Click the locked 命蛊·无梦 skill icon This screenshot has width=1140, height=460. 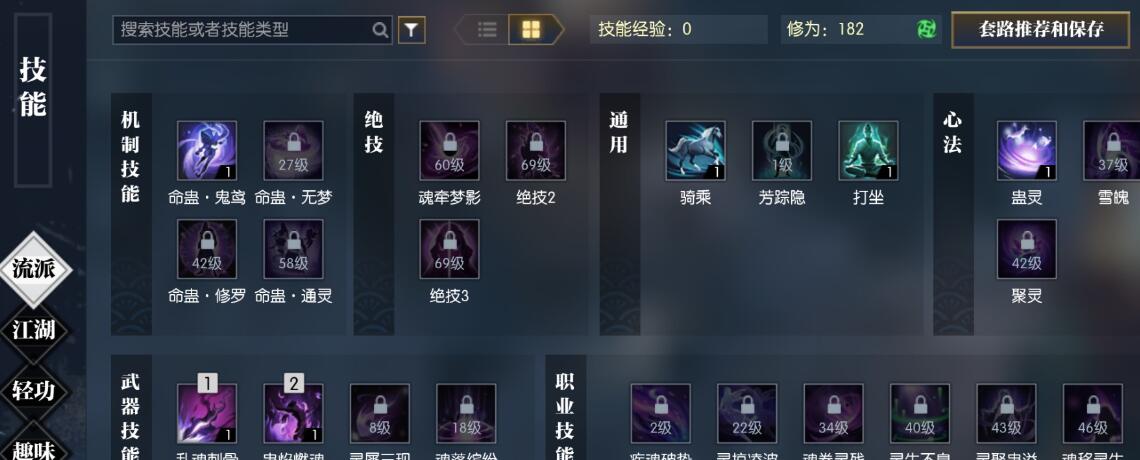point(293,150)
